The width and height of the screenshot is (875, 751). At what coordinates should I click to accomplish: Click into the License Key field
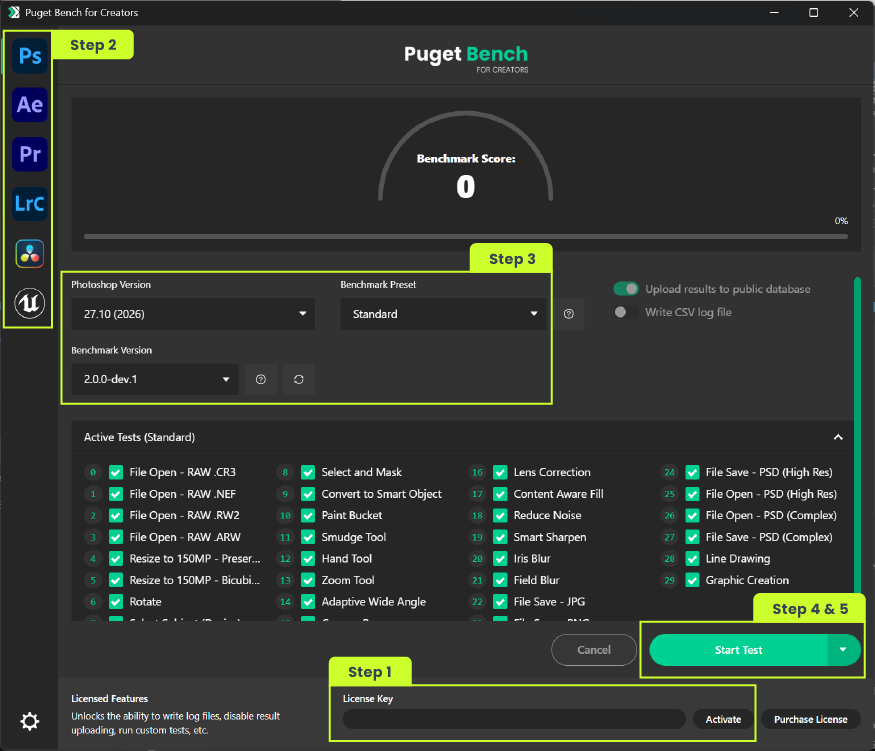tap(514, 720)
